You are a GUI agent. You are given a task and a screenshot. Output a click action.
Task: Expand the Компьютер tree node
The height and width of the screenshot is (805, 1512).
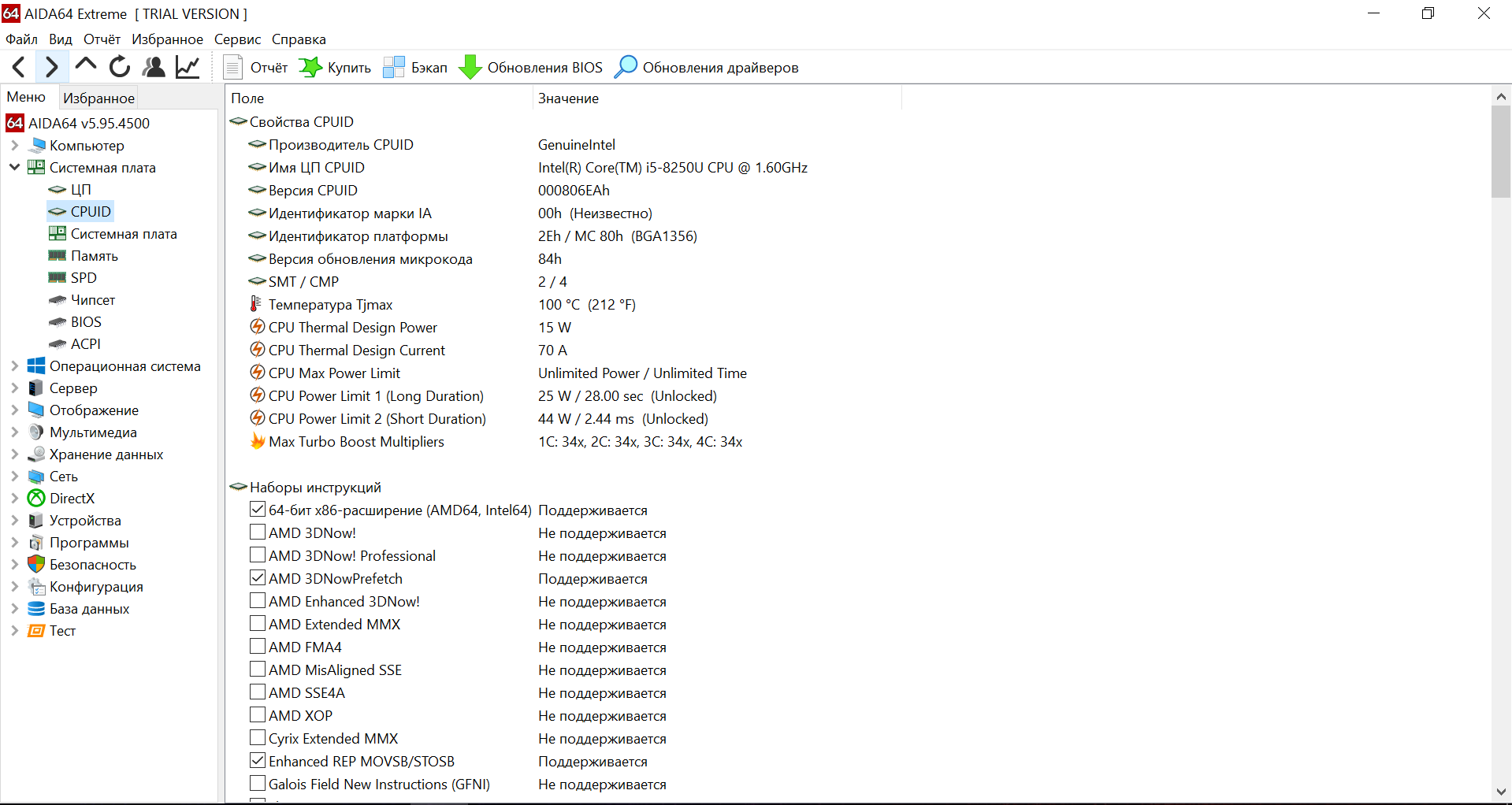(14, 146)
